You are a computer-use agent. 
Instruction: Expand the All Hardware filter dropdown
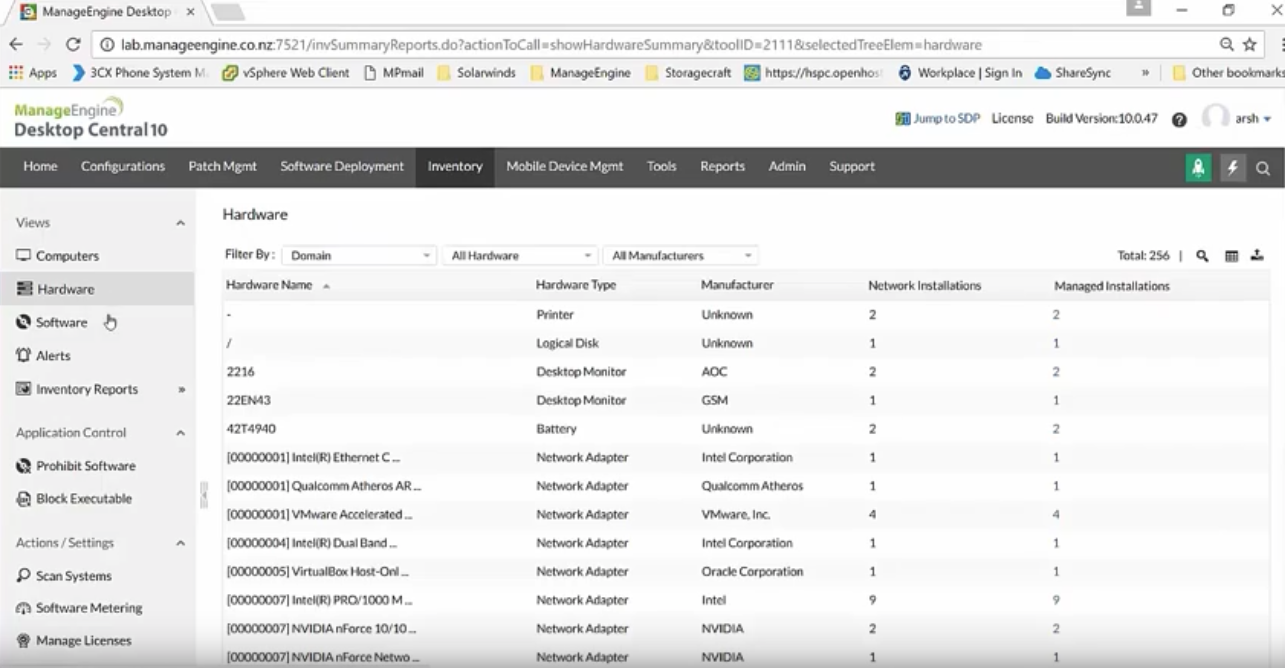click(x=519, y=256)
